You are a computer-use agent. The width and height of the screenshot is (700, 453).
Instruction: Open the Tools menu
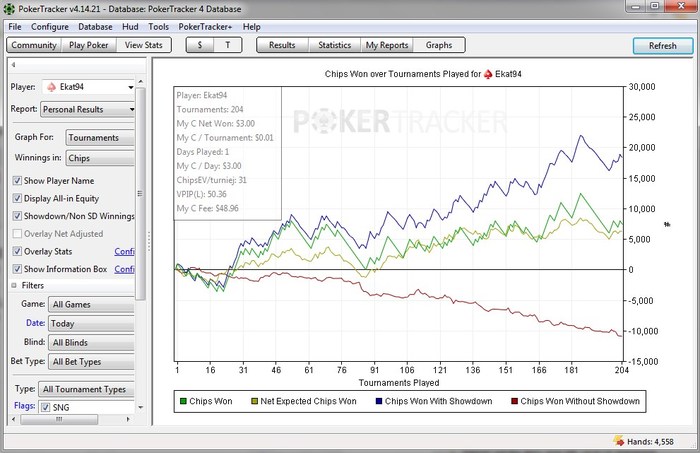point(158,27)
